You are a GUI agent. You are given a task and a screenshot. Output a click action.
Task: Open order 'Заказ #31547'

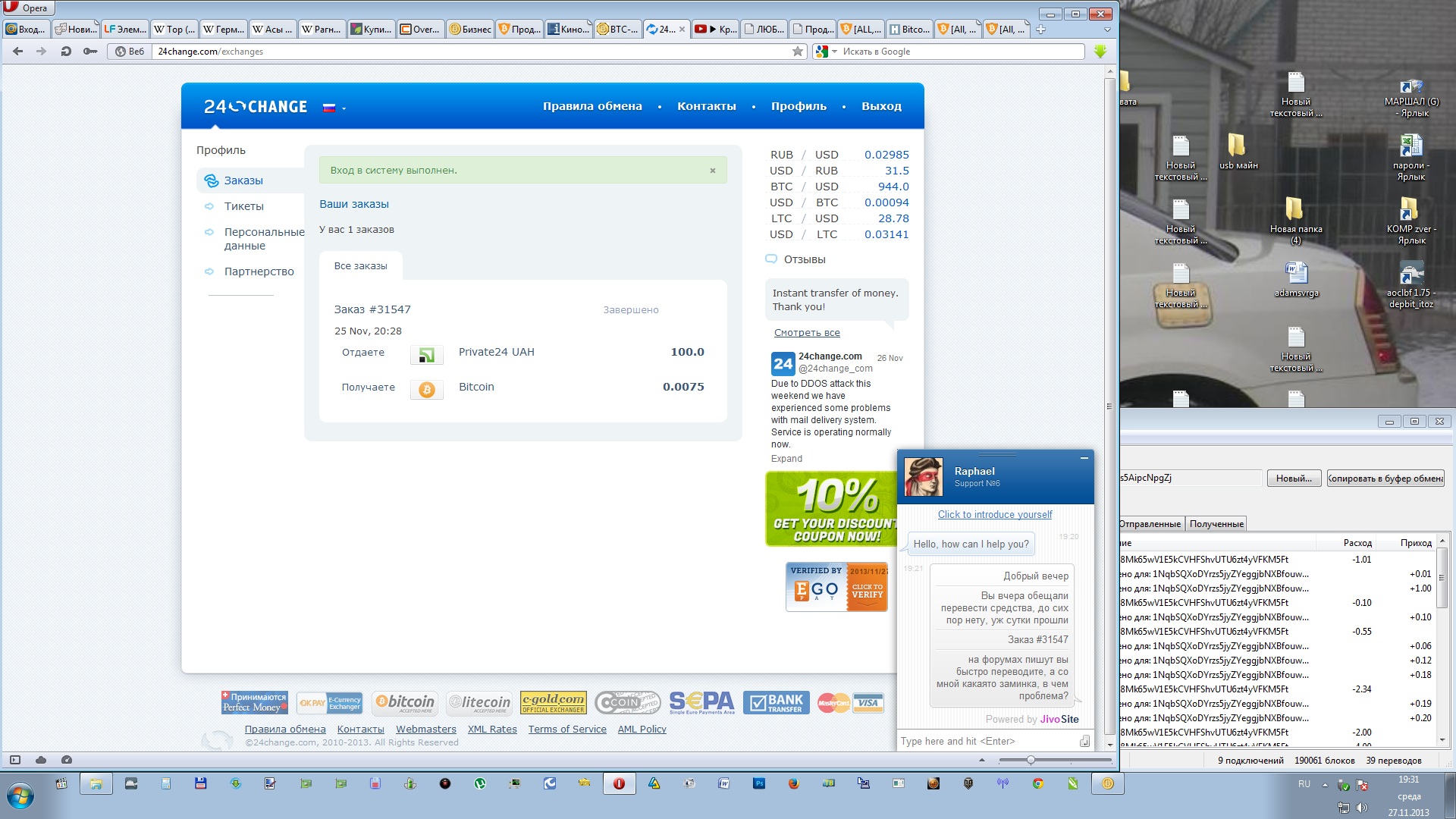point(372,309)
